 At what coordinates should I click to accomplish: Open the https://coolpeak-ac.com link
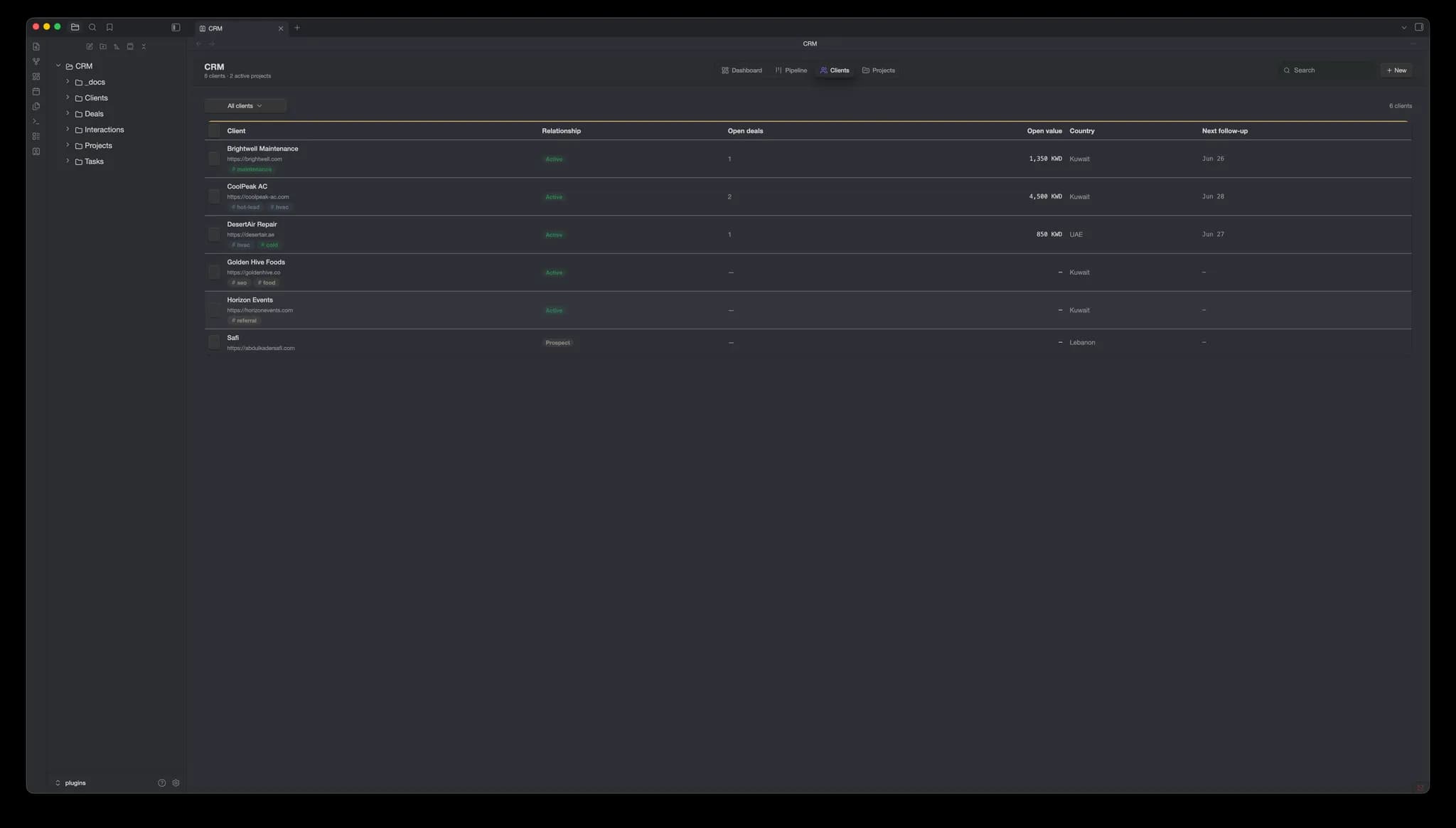258,197
